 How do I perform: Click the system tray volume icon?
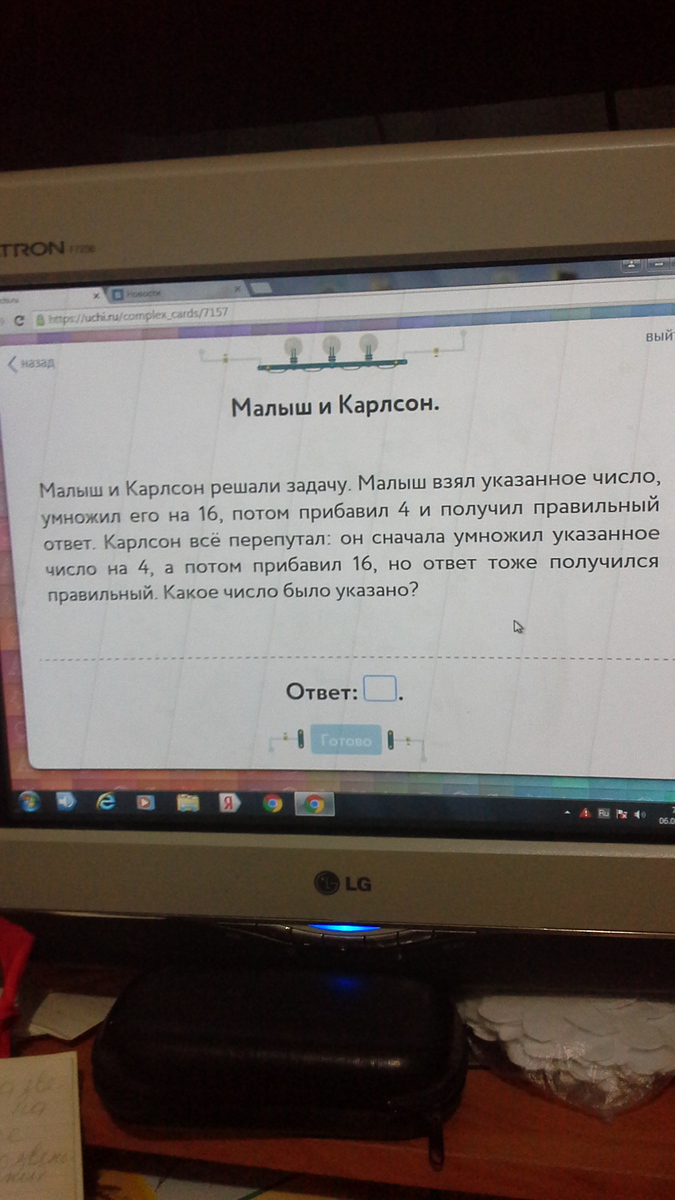click(639, 815)
